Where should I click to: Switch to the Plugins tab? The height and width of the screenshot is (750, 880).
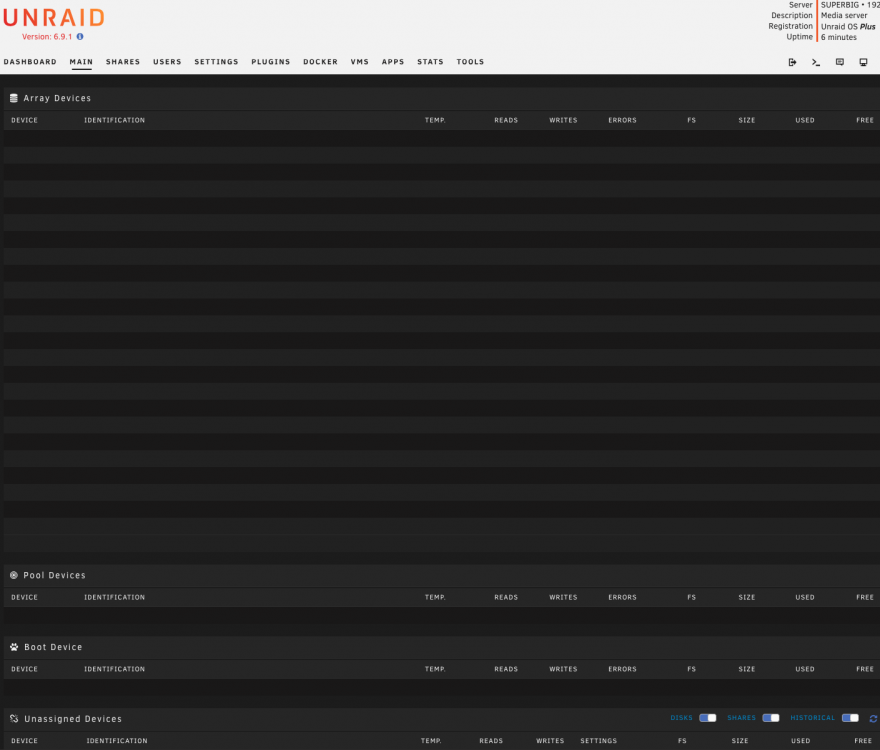click(271, 62)
